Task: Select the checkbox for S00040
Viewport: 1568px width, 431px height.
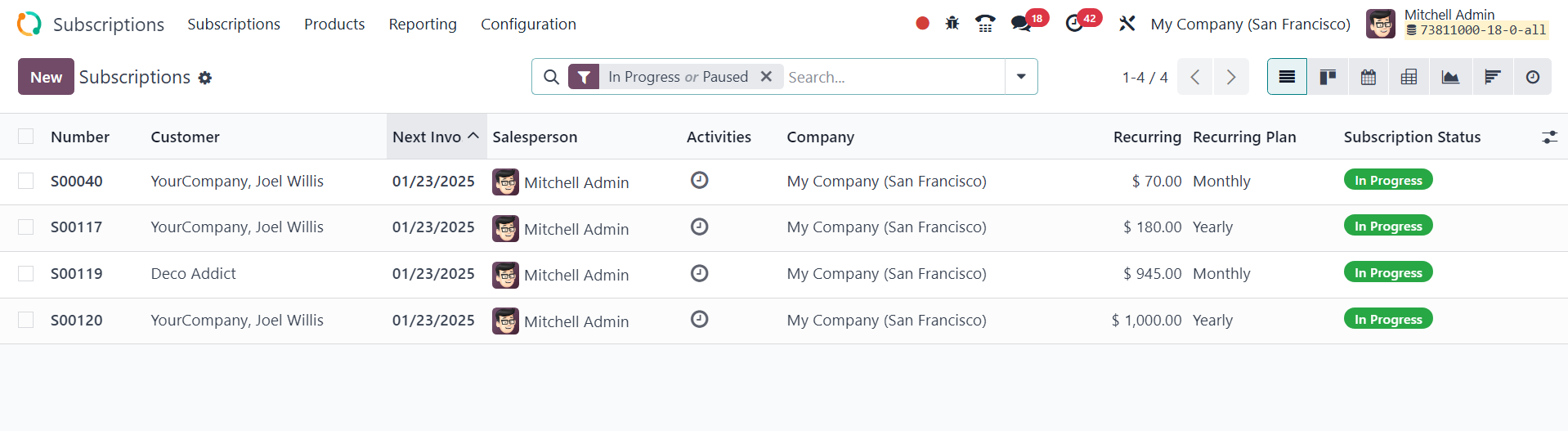Action: [26, 181]
